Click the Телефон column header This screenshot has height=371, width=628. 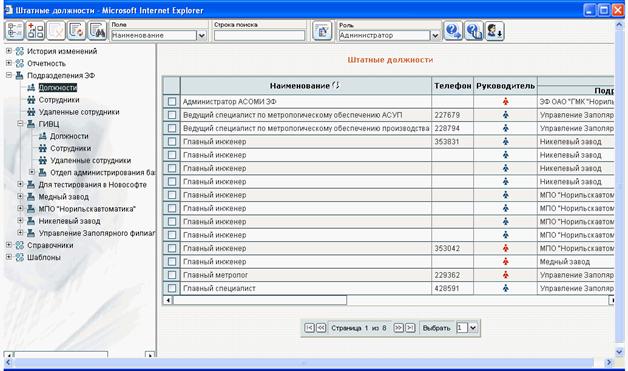[453, 86]
